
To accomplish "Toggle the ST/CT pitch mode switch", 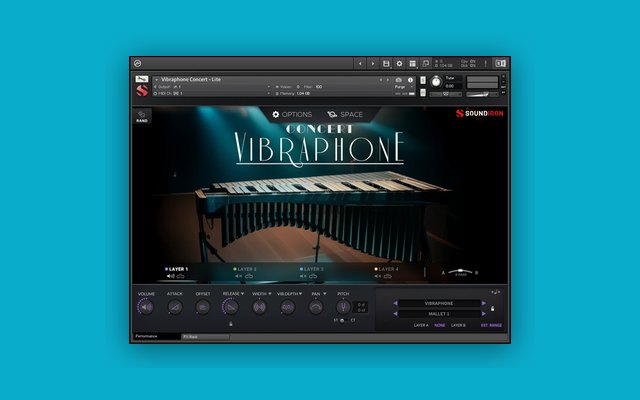I will click(x=343, y=320).
